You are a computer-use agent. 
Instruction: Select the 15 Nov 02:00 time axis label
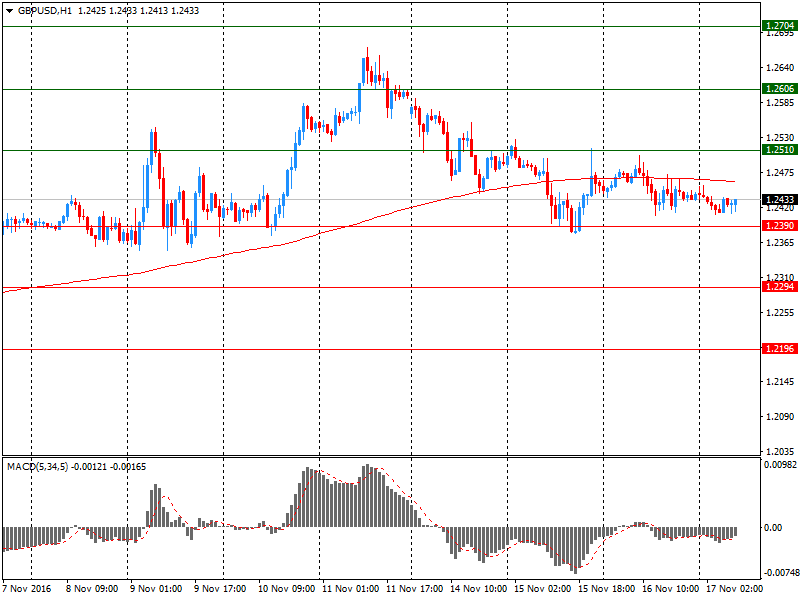pos(543,589)
